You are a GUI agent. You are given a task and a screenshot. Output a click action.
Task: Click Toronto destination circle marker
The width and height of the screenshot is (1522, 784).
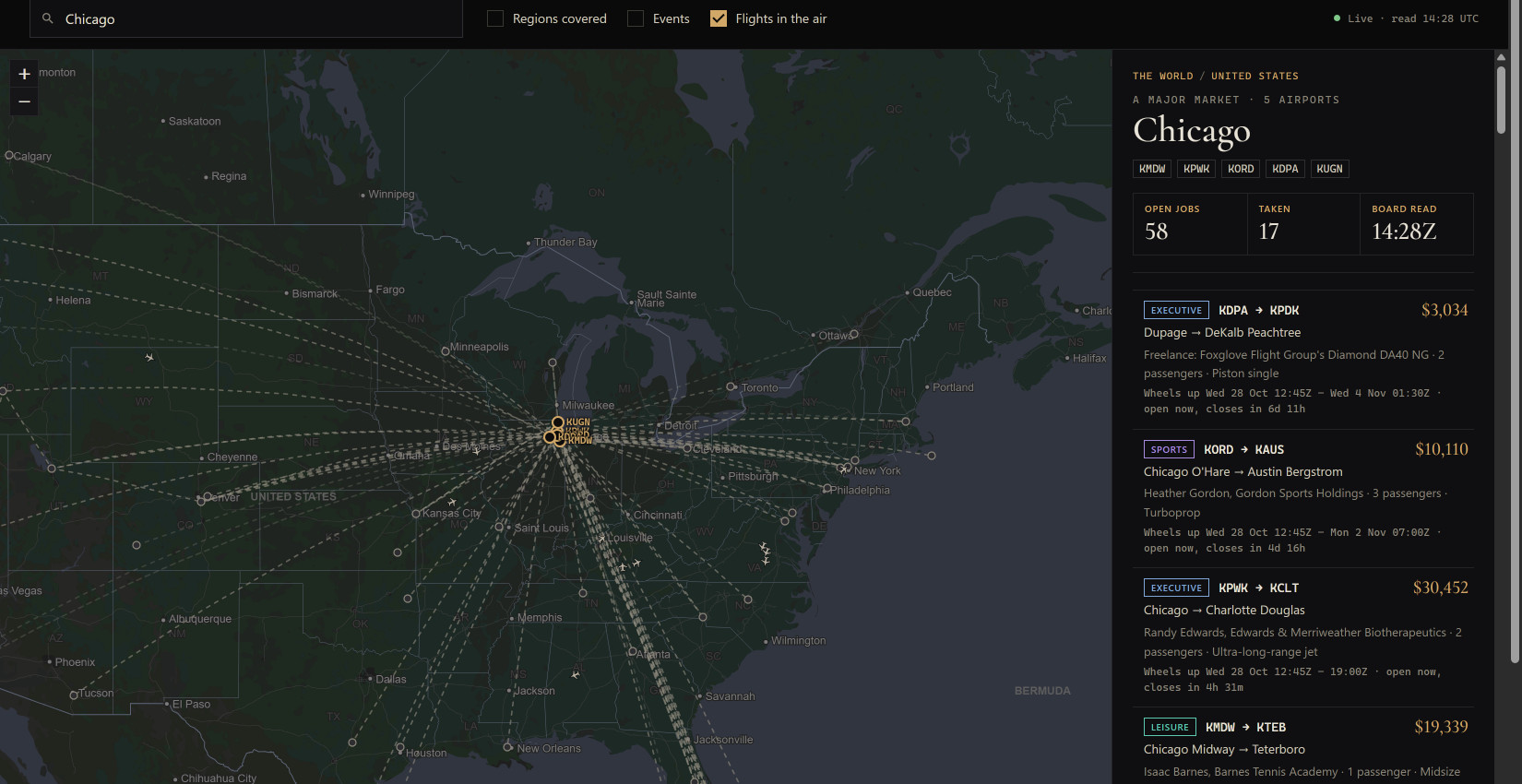[731, 387]
